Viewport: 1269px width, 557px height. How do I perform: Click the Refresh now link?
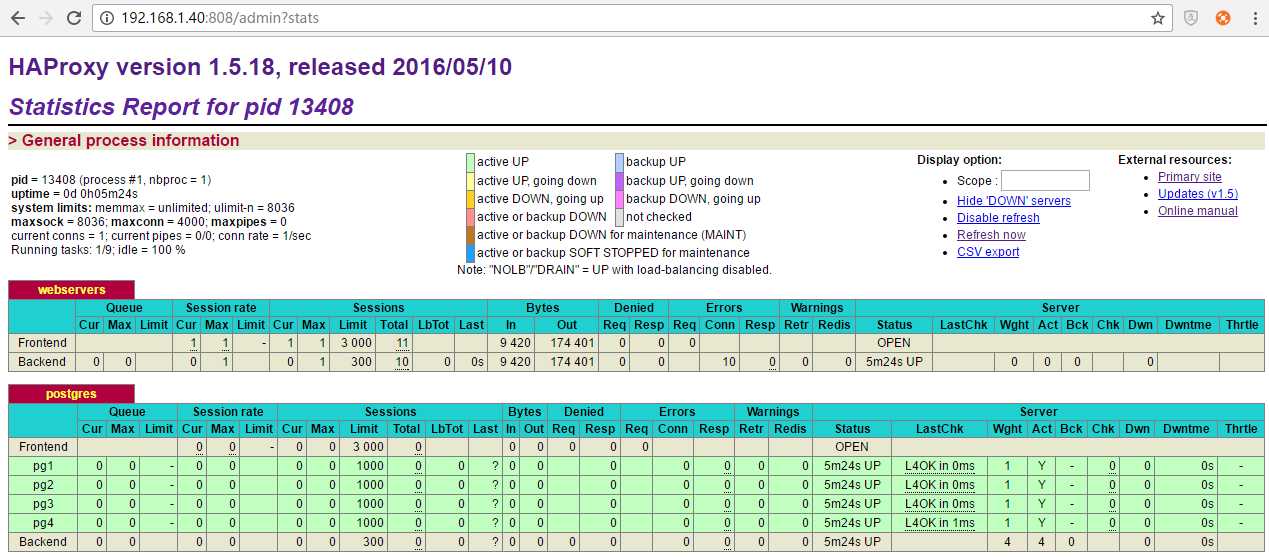(991, 235)
